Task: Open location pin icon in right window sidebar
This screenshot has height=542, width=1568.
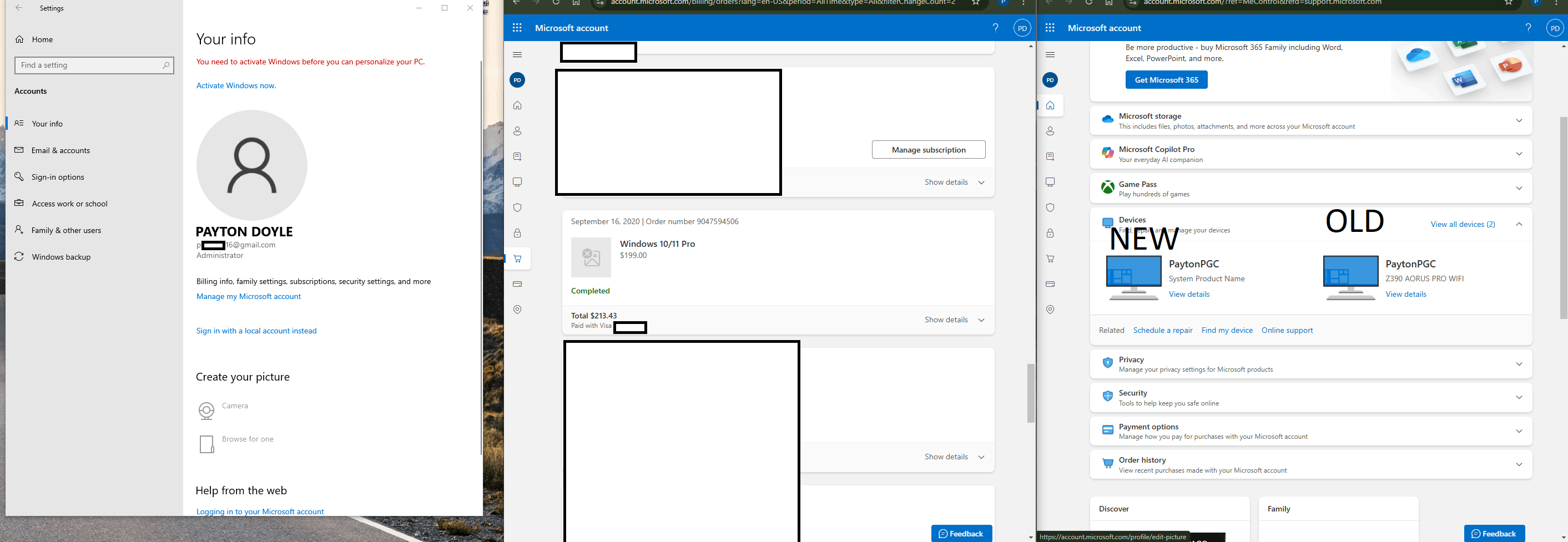Action: pos(1050,310)
